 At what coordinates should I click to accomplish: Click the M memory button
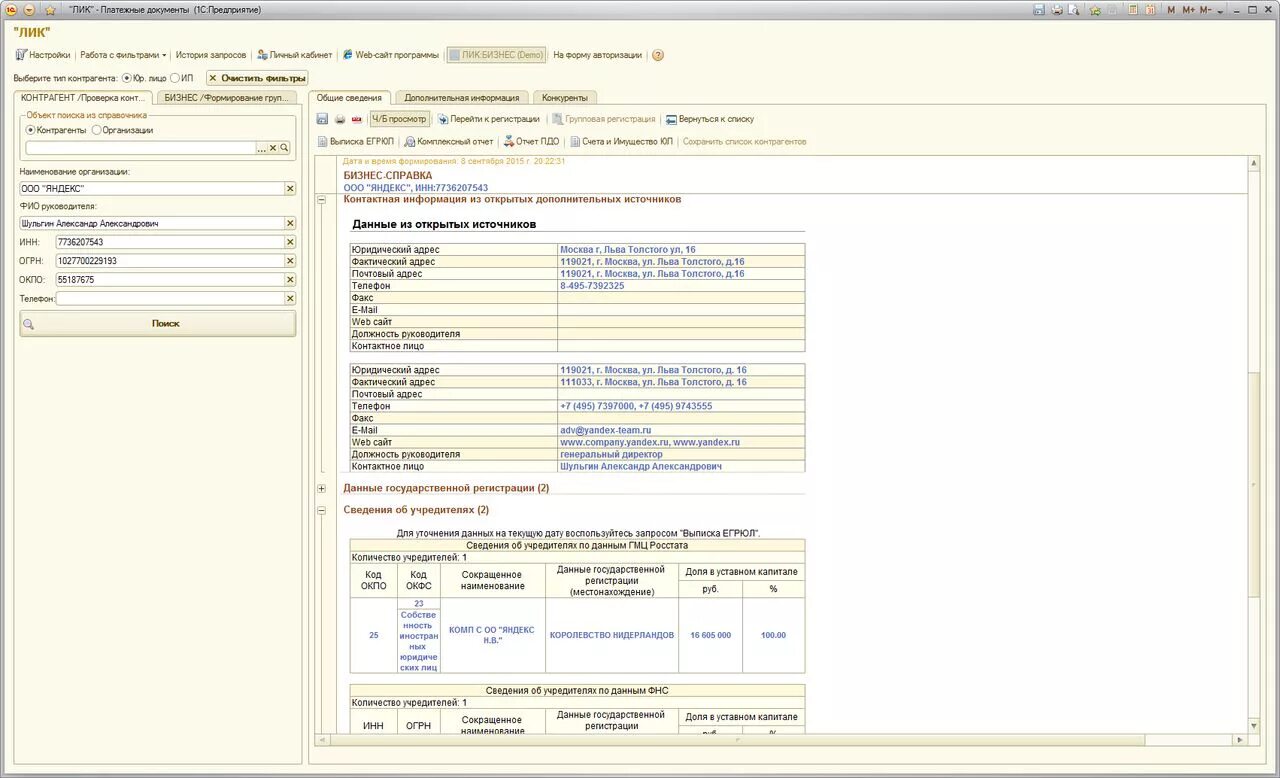[x=1171, y=9]
